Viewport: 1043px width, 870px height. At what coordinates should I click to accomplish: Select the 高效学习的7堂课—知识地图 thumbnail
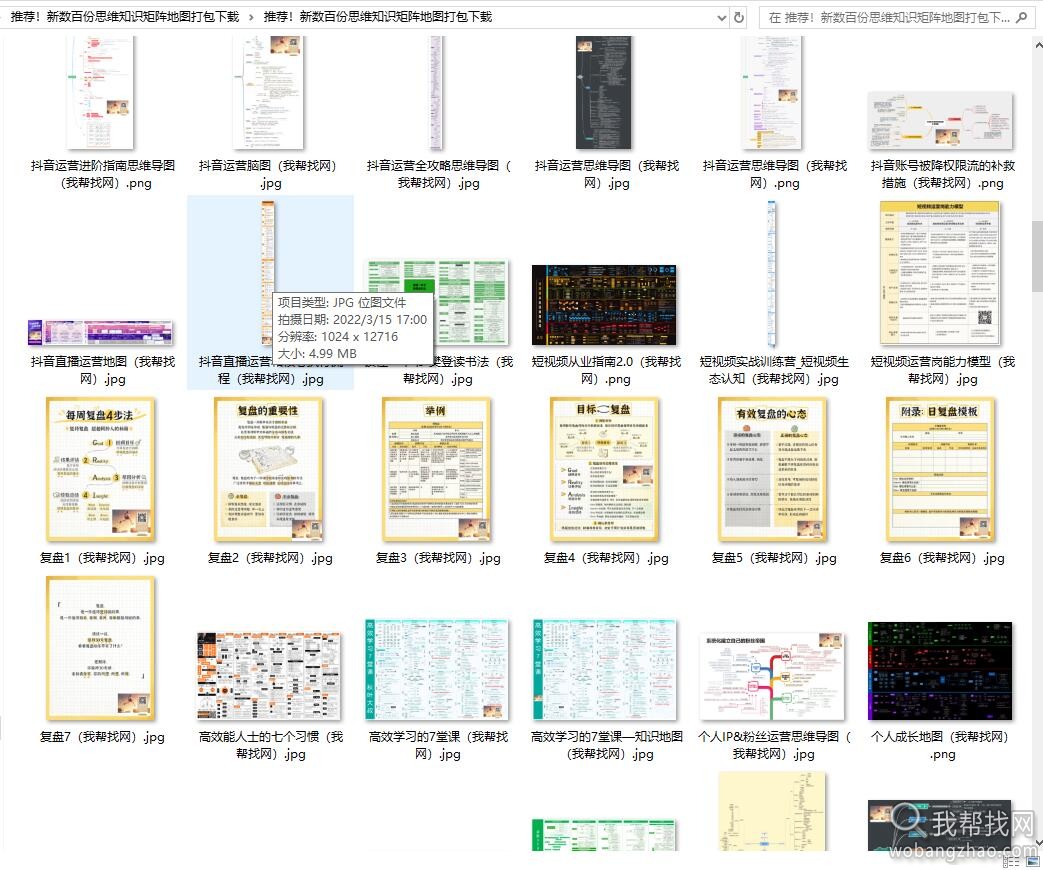point(604,670)
